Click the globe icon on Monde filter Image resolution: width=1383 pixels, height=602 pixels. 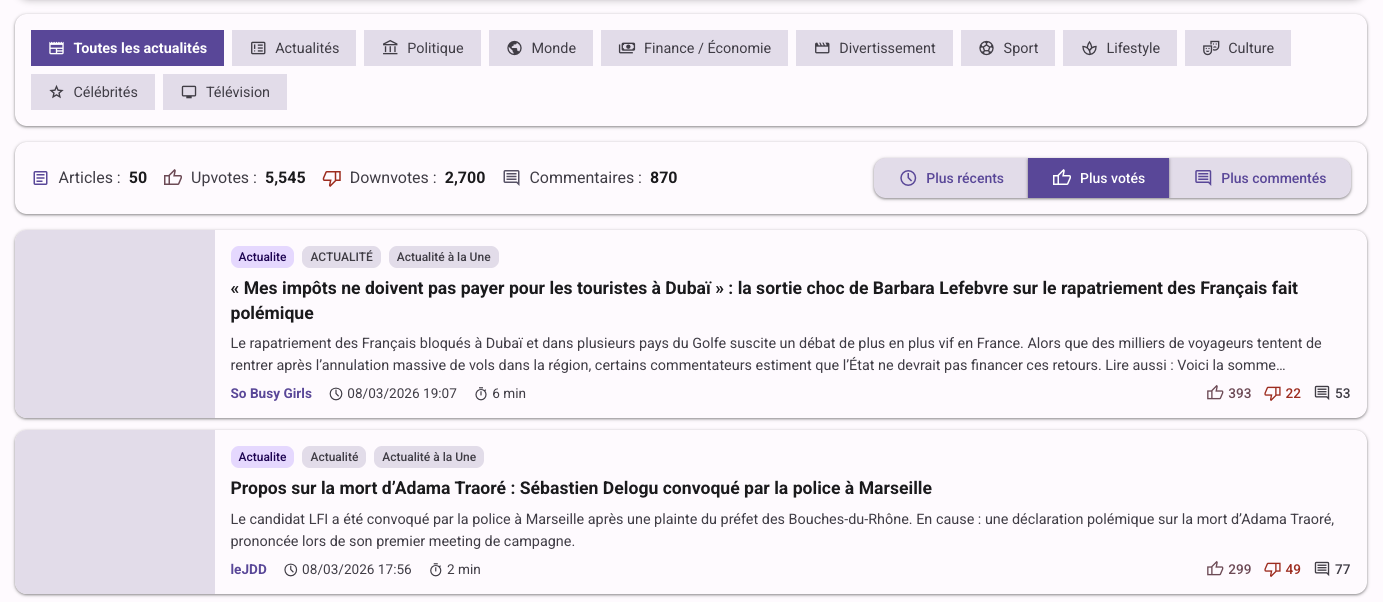[512, 47]
